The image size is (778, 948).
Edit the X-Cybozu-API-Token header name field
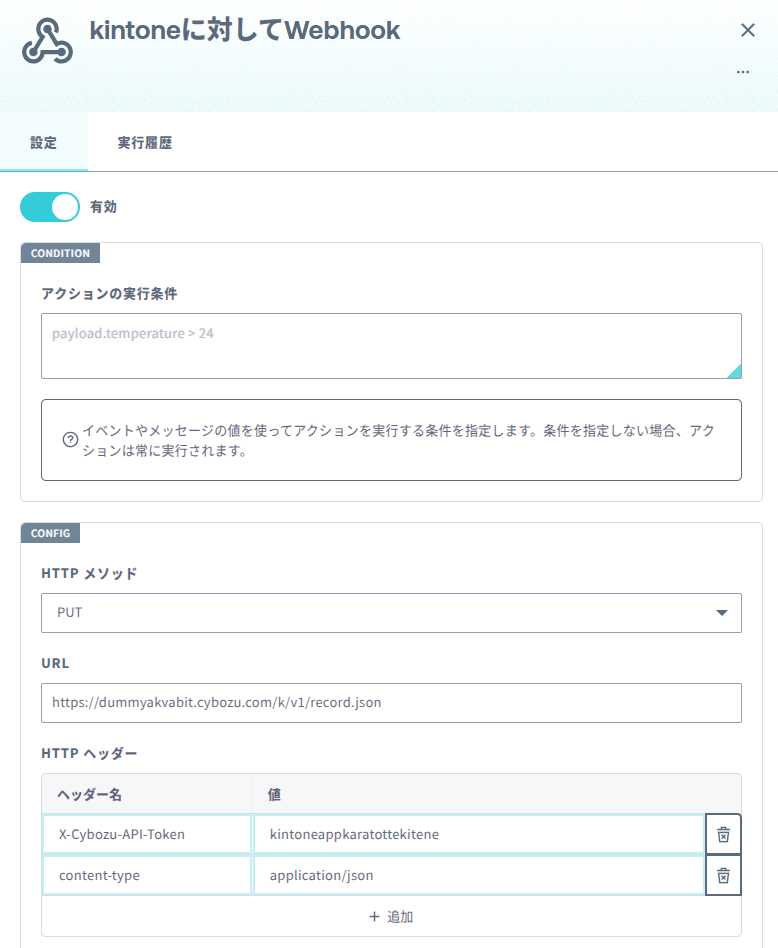[x=147, y=834]
